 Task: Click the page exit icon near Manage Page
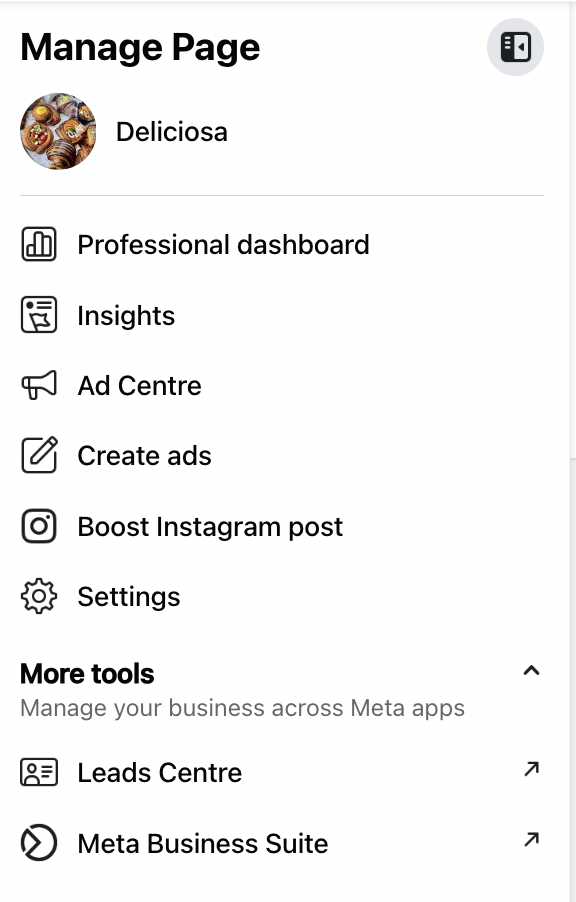[515, 46]
